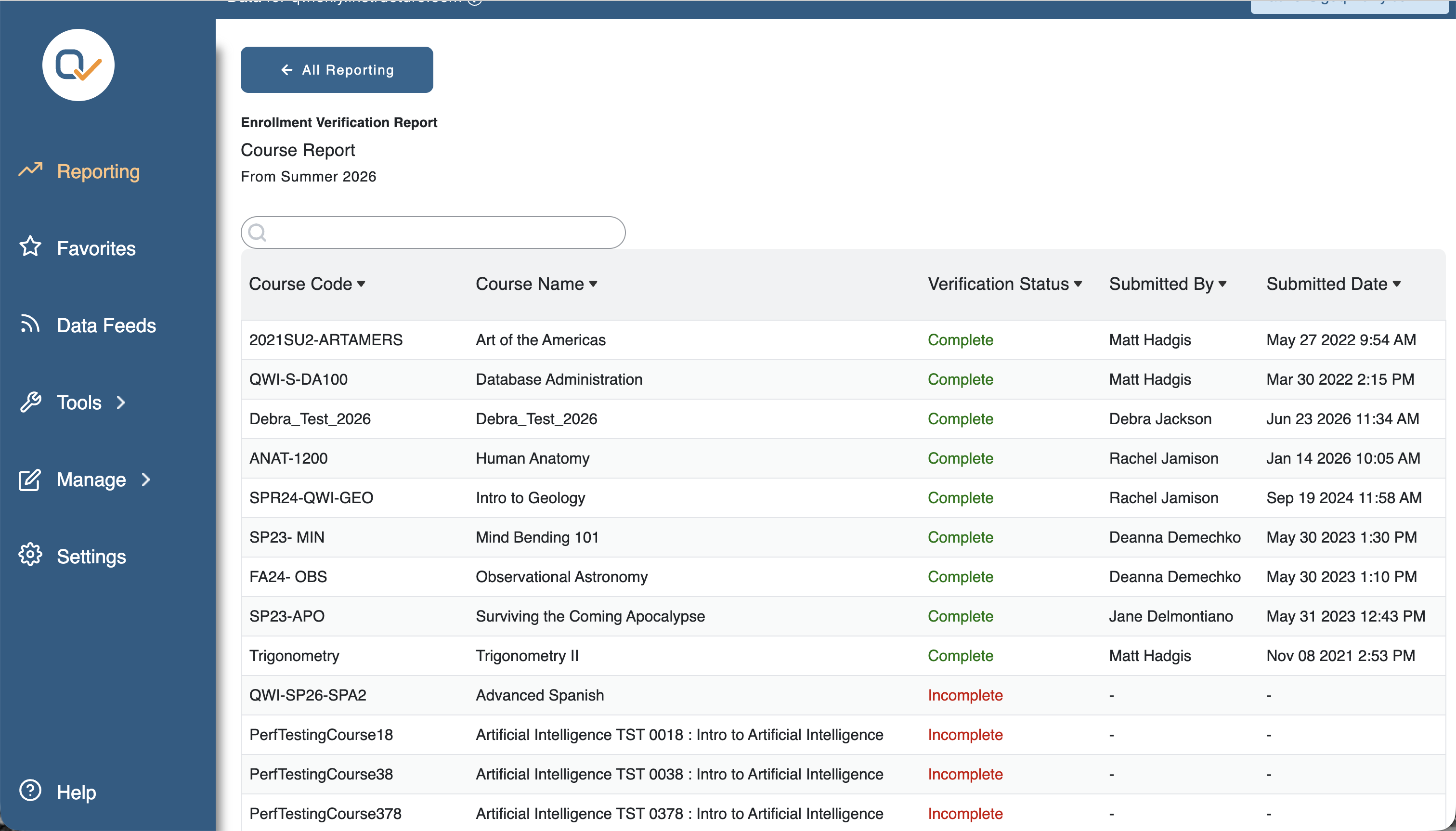Go back with All Reporting button
This screenshot has width=1456, height=831.
(x=337, y=70)
